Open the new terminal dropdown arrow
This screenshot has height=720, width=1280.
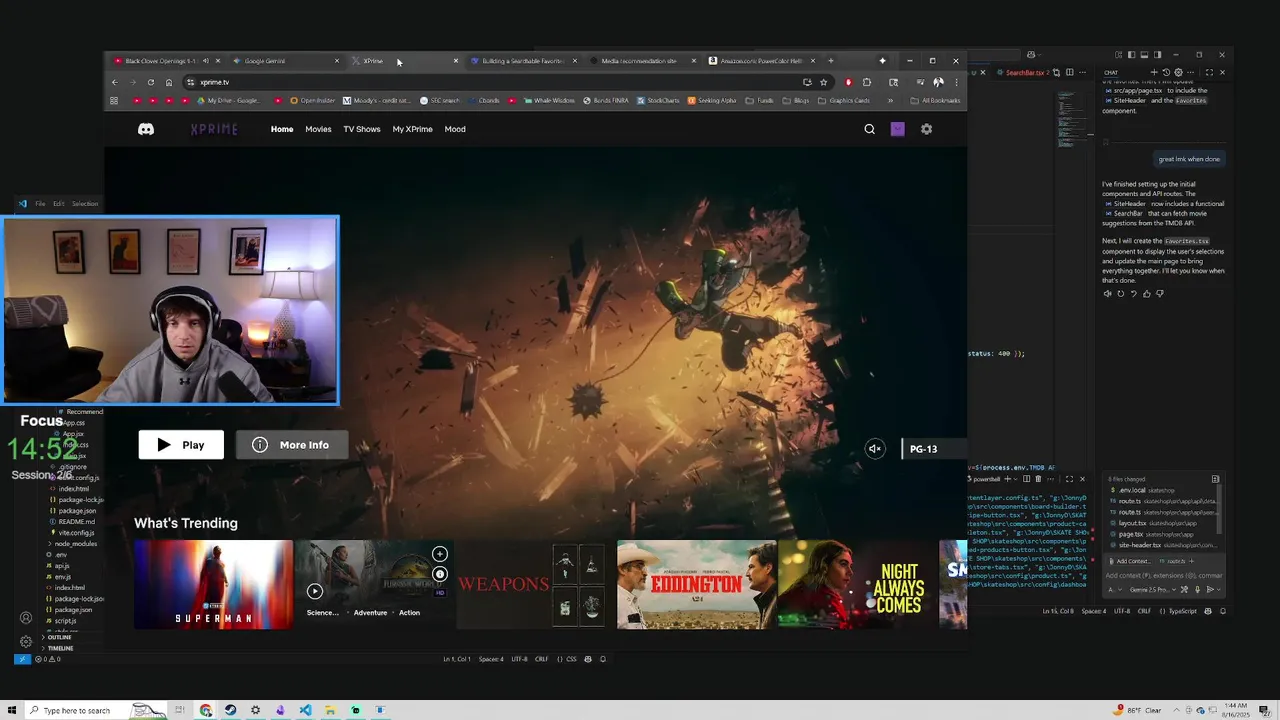tap(1016, 479)
